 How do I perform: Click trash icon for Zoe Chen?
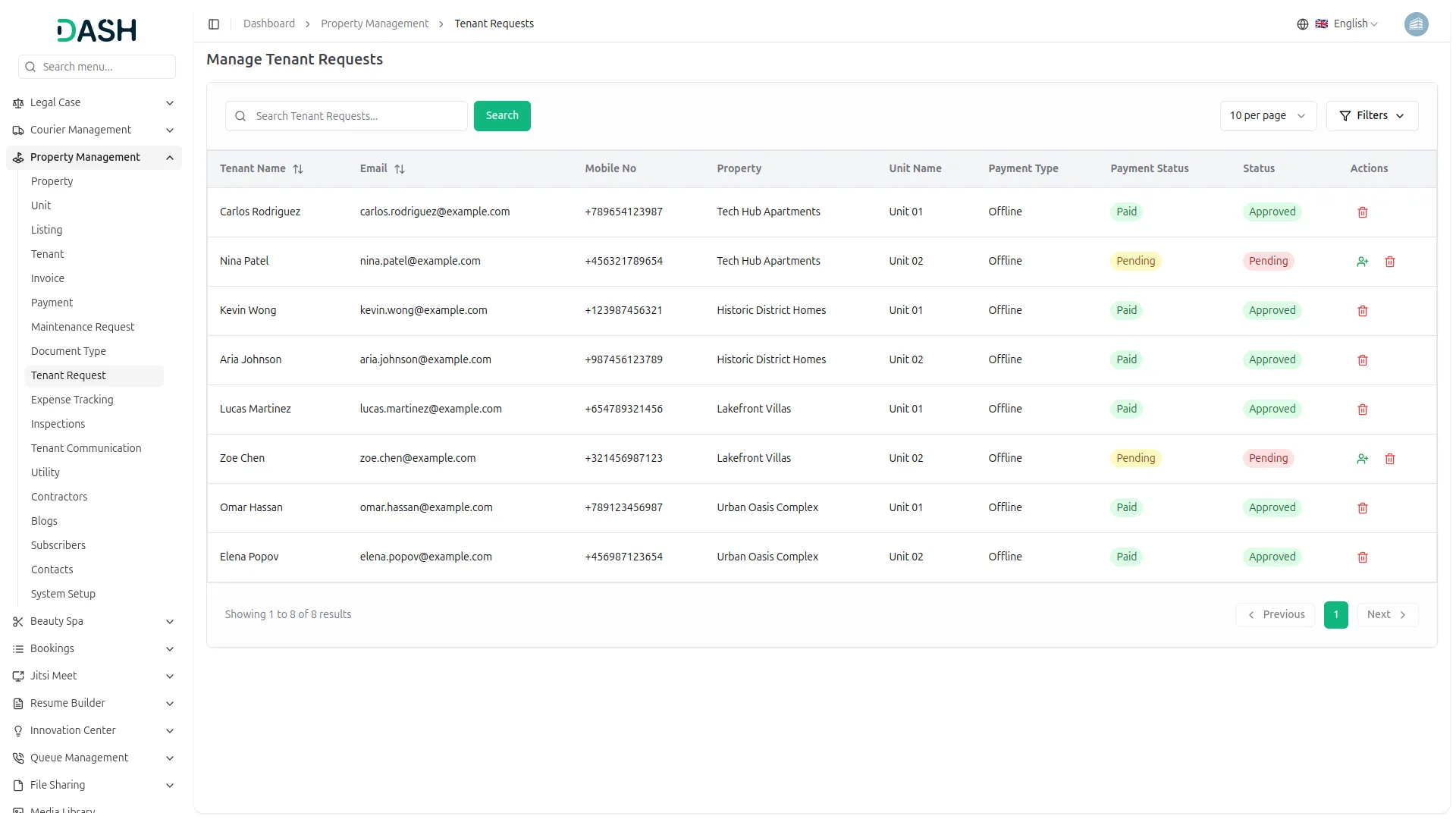click(1389, 459)
